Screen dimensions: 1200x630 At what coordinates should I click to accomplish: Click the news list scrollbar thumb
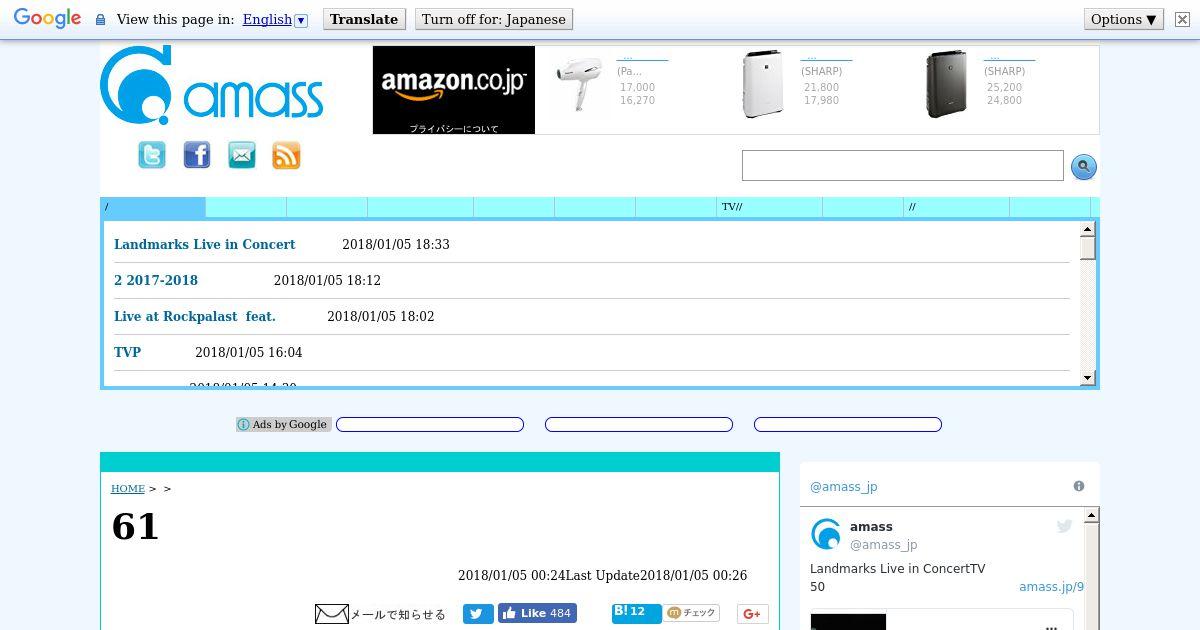coord(1088,248)
